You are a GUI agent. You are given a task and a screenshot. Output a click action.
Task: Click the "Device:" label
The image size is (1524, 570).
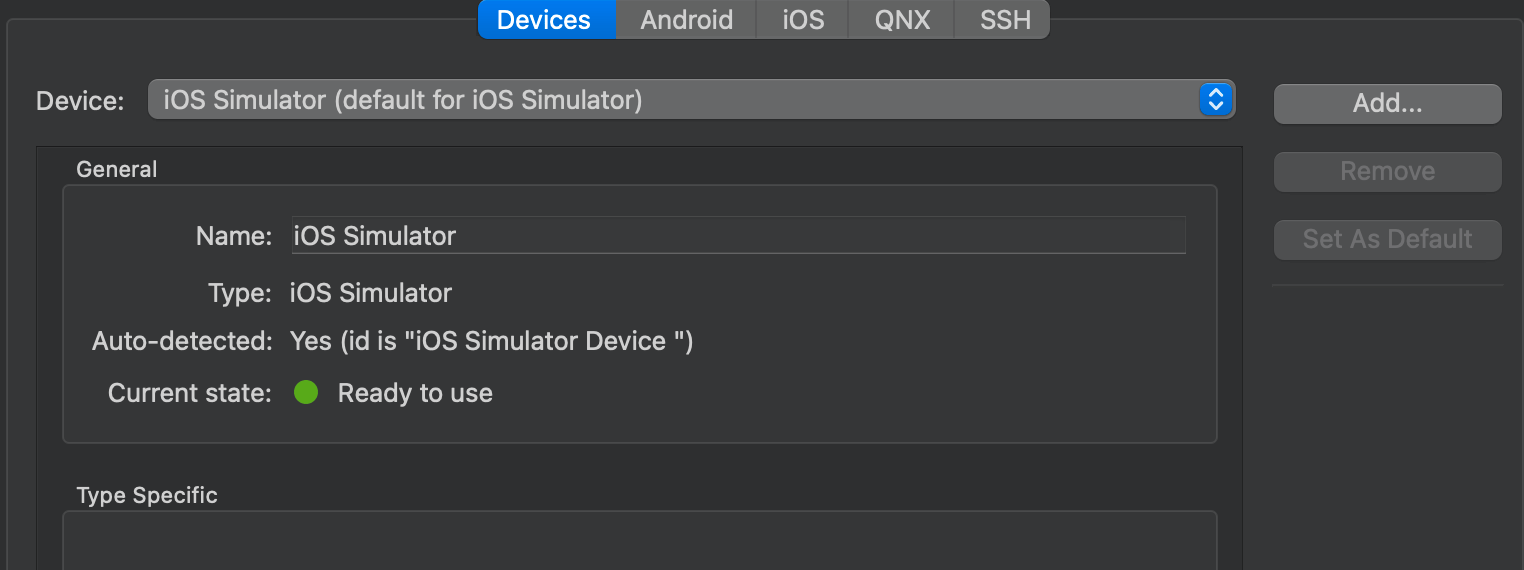80,101
